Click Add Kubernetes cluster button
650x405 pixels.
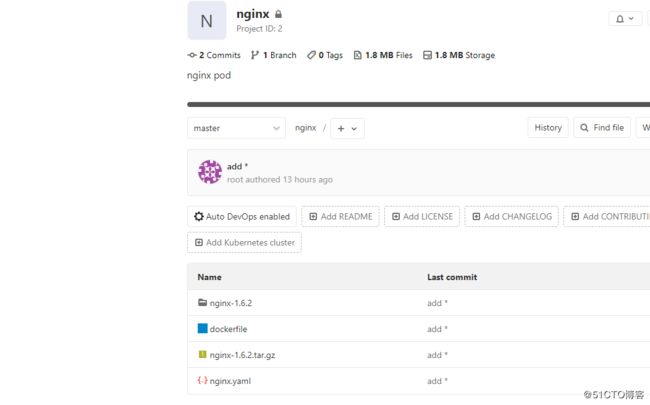tap(245, 243)
